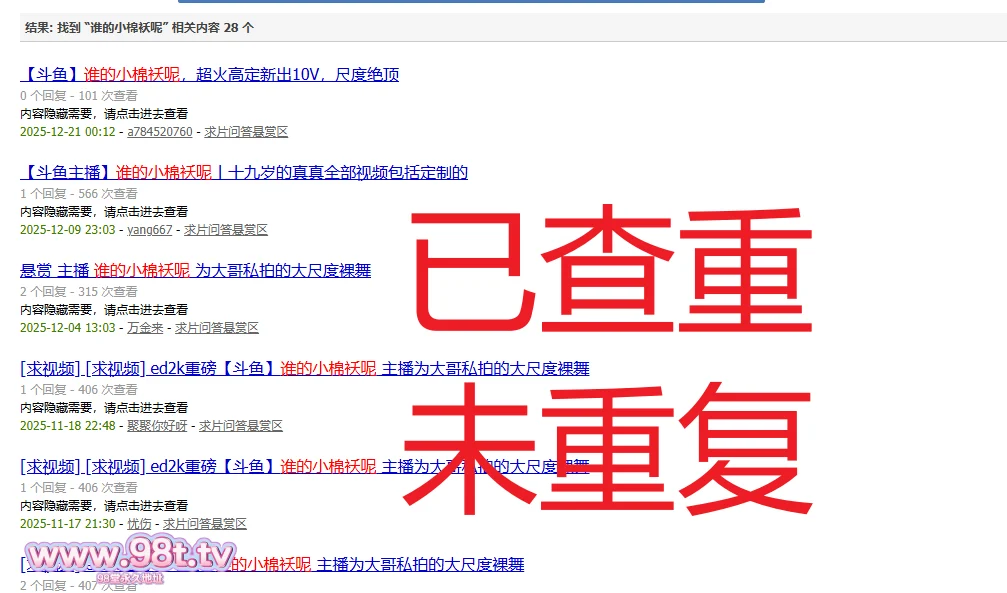Click the red keyword in the 【斗鱼主播】 result
Screen dimensions: 1007x593
tap(164, 173)
